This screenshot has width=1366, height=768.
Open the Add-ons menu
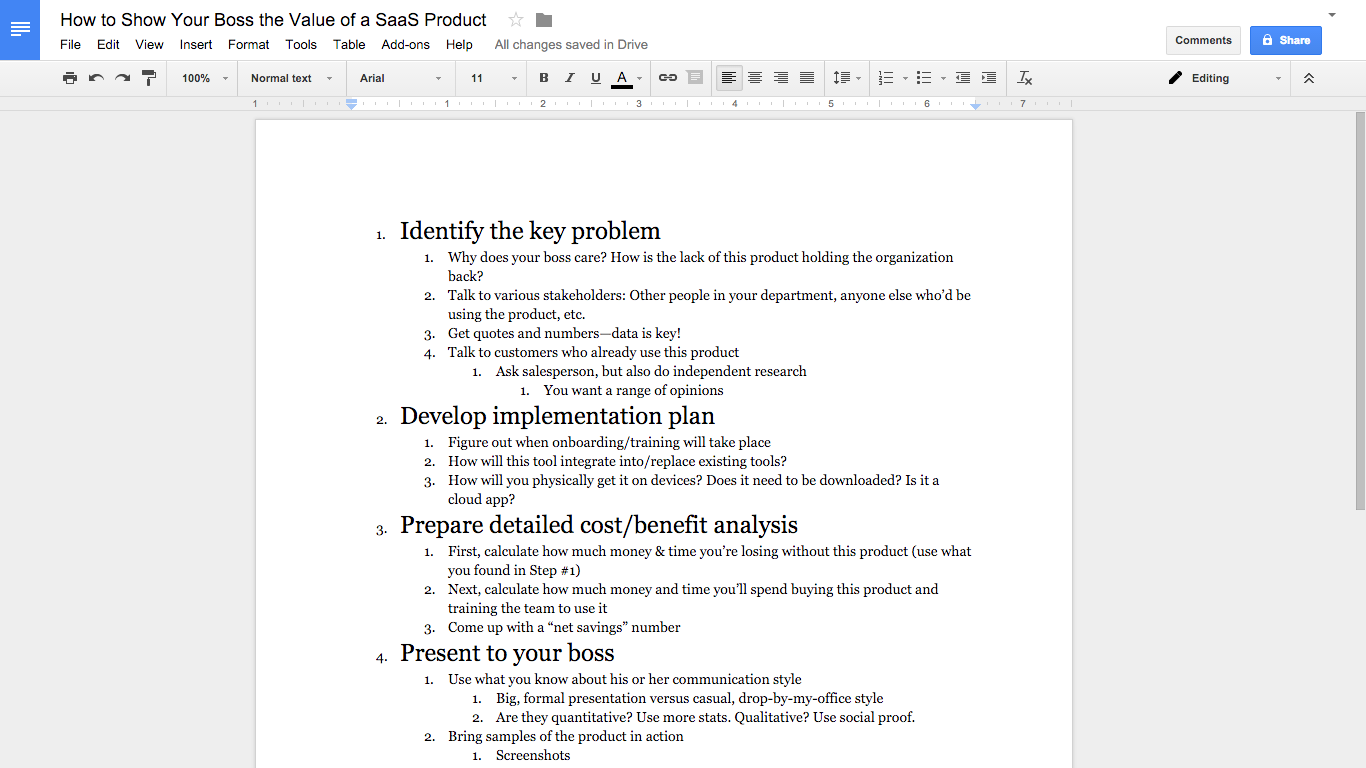tap(405, 44)
